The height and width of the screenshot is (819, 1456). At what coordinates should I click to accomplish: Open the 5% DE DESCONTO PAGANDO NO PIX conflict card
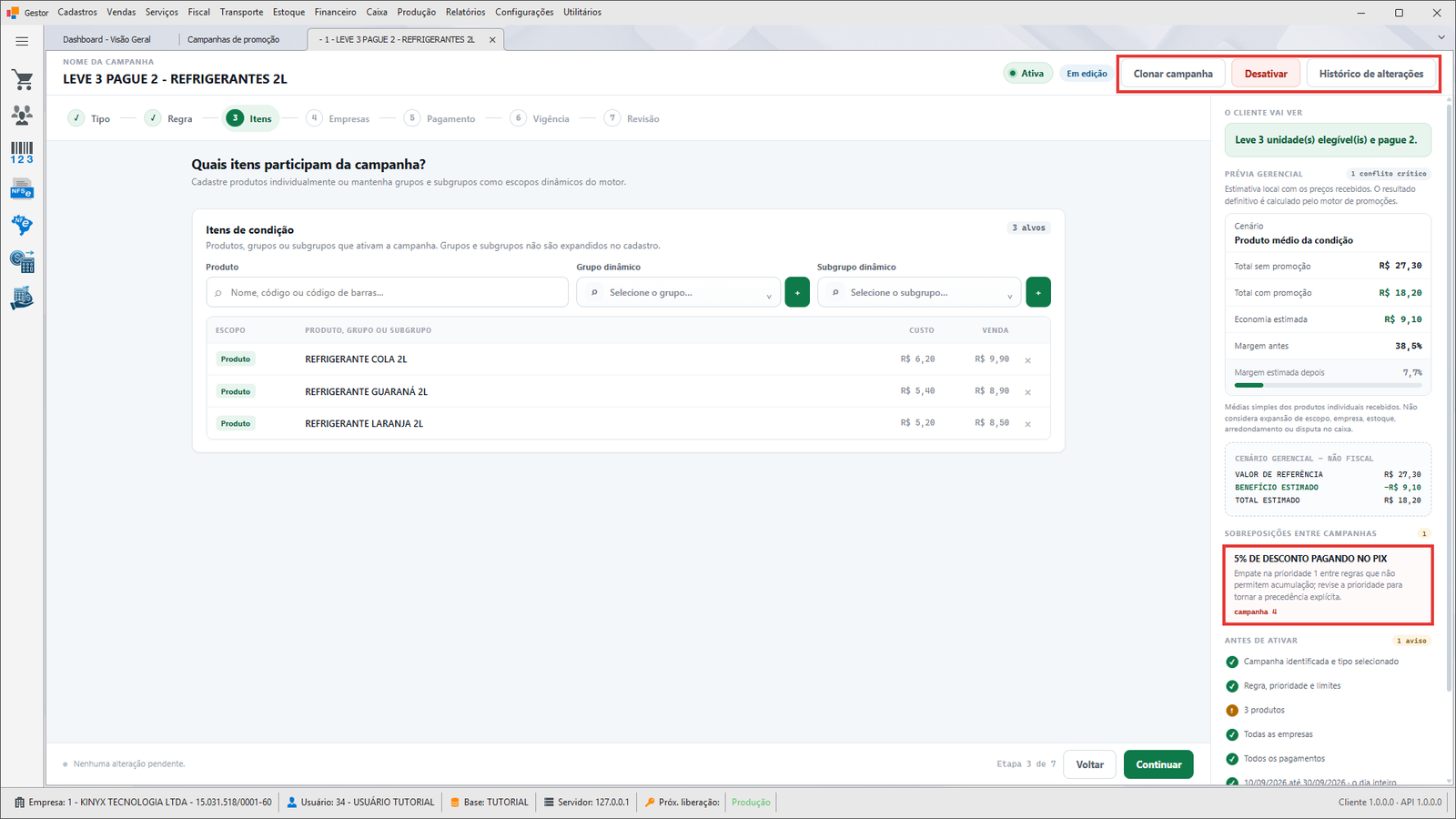click(x=1329, y=585)
